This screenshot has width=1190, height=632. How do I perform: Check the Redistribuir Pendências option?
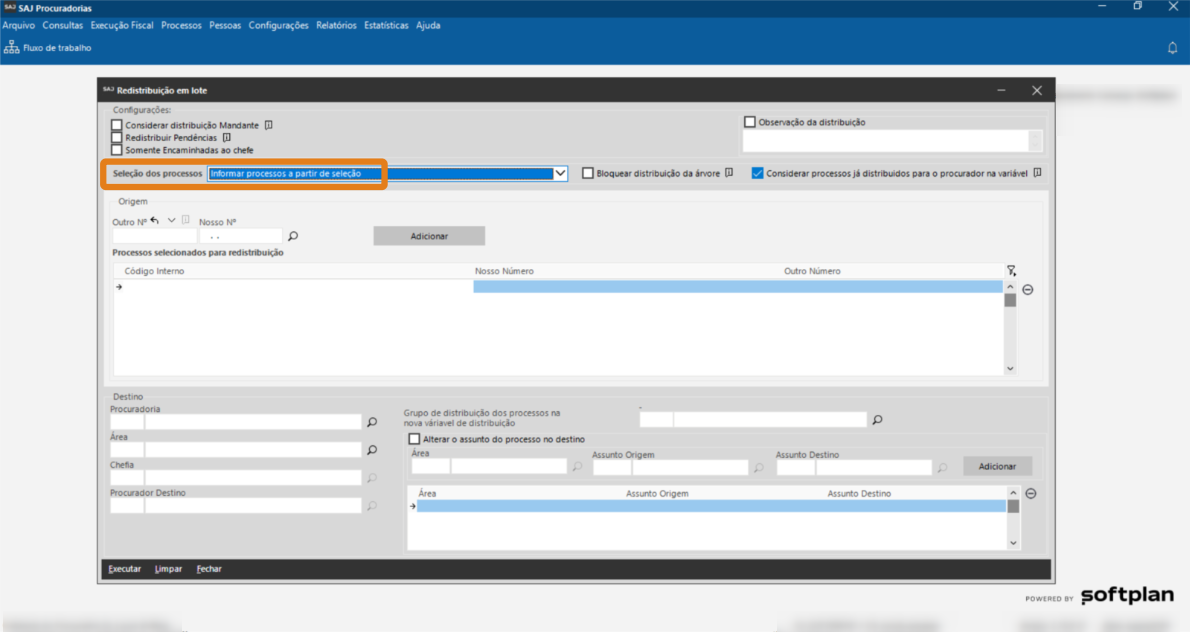tap(117, 138)
